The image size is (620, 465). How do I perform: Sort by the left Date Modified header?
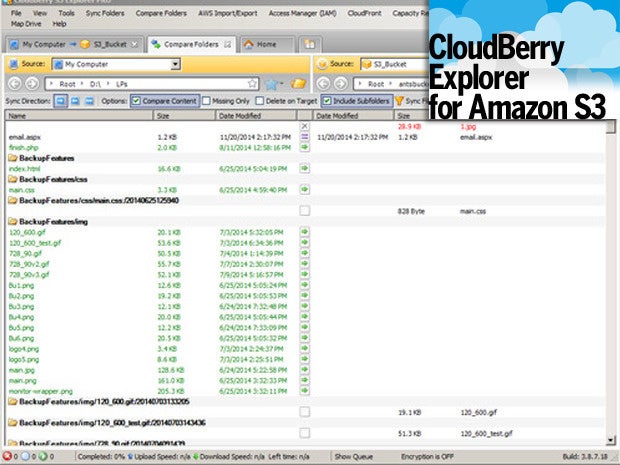pyautogui.click(x=256, y=115)
